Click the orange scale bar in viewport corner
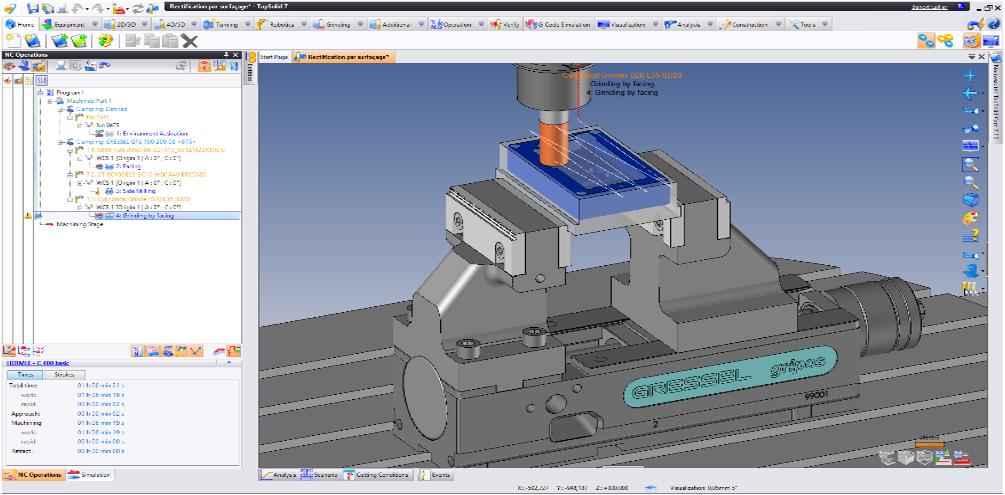Image resolution: width=1005 pixels, height=495 pixels. click(929, 443)
